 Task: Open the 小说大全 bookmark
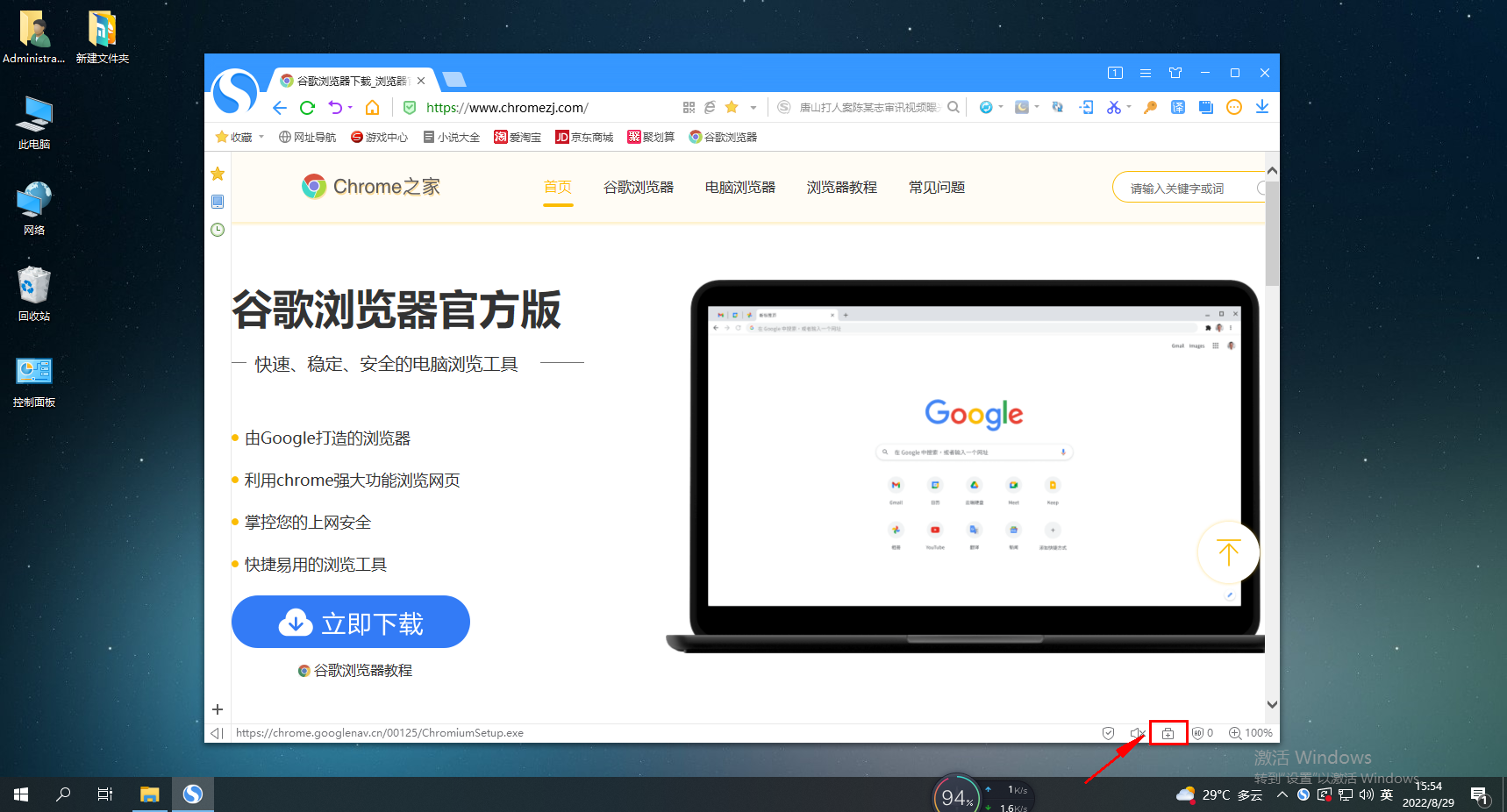(452, 137)
